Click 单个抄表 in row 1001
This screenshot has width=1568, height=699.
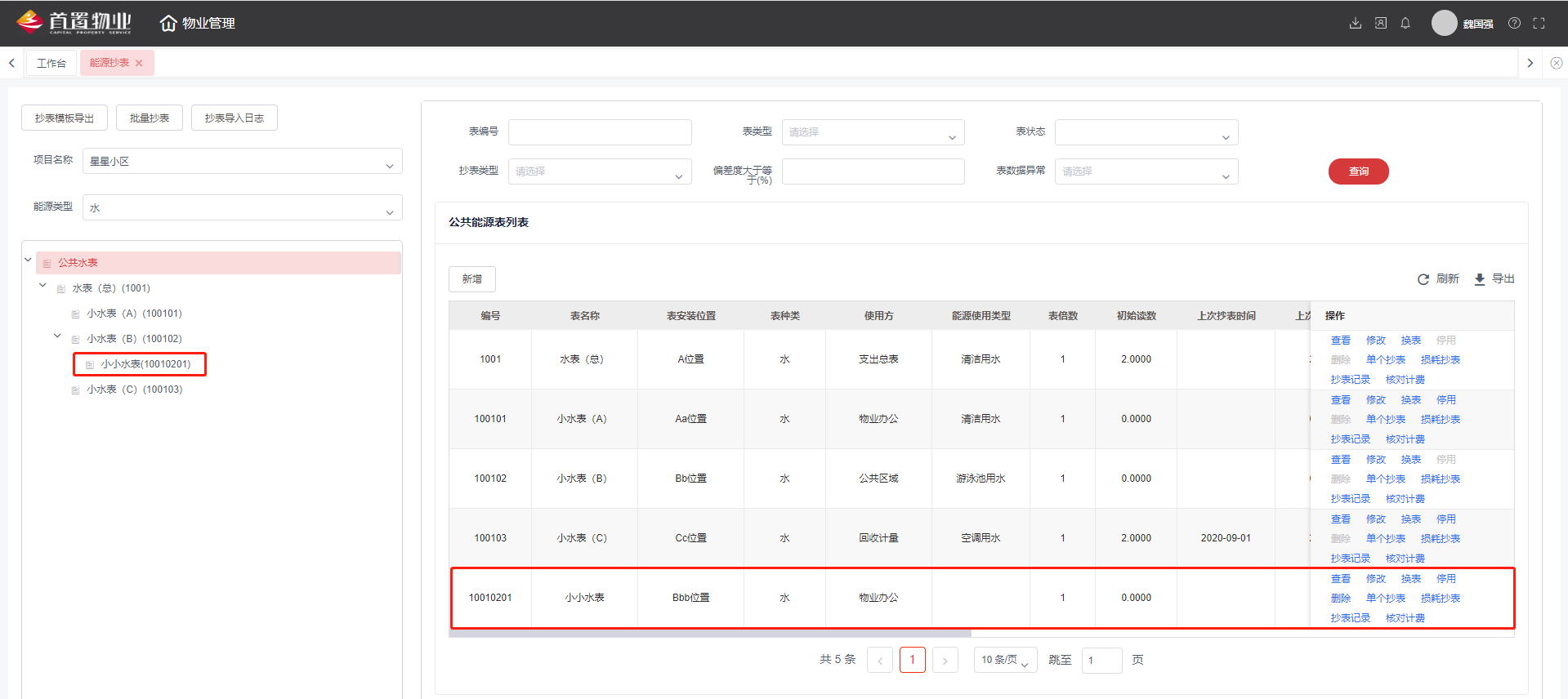[1386, 360]
